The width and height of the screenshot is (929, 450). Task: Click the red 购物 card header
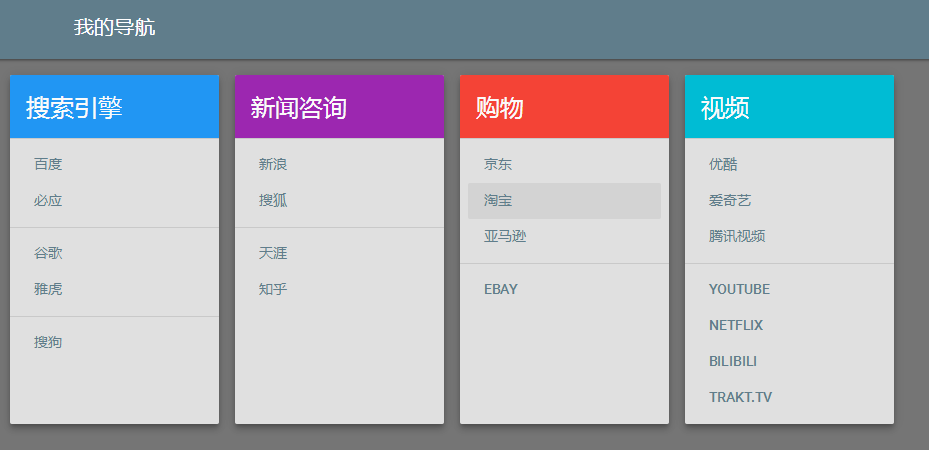click(565, 107)
